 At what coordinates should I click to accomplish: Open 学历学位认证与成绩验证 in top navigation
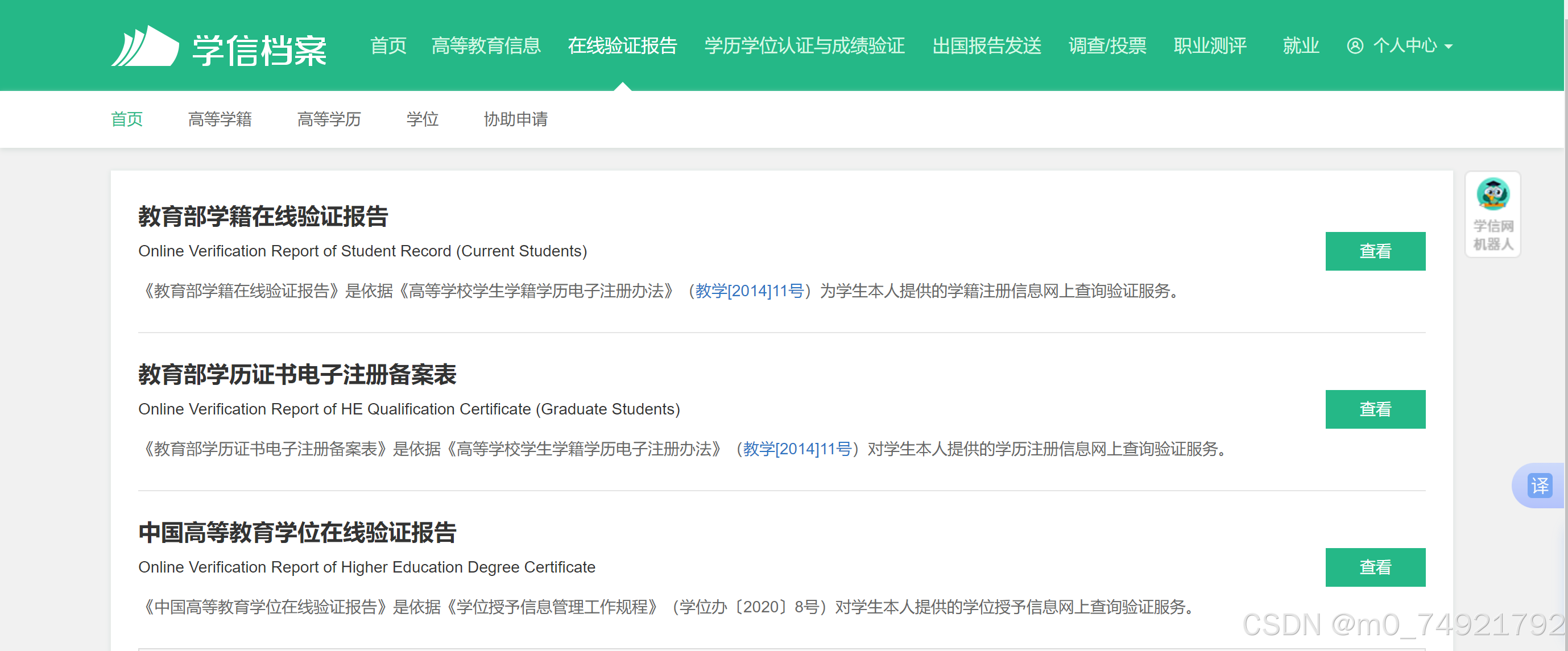804,46
